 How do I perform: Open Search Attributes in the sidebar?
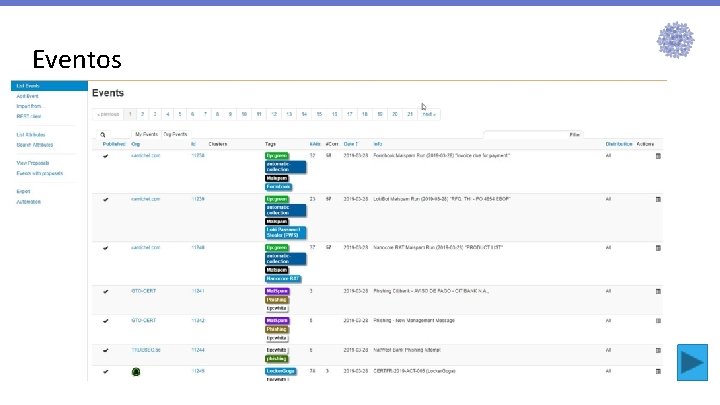click(34, 145)
